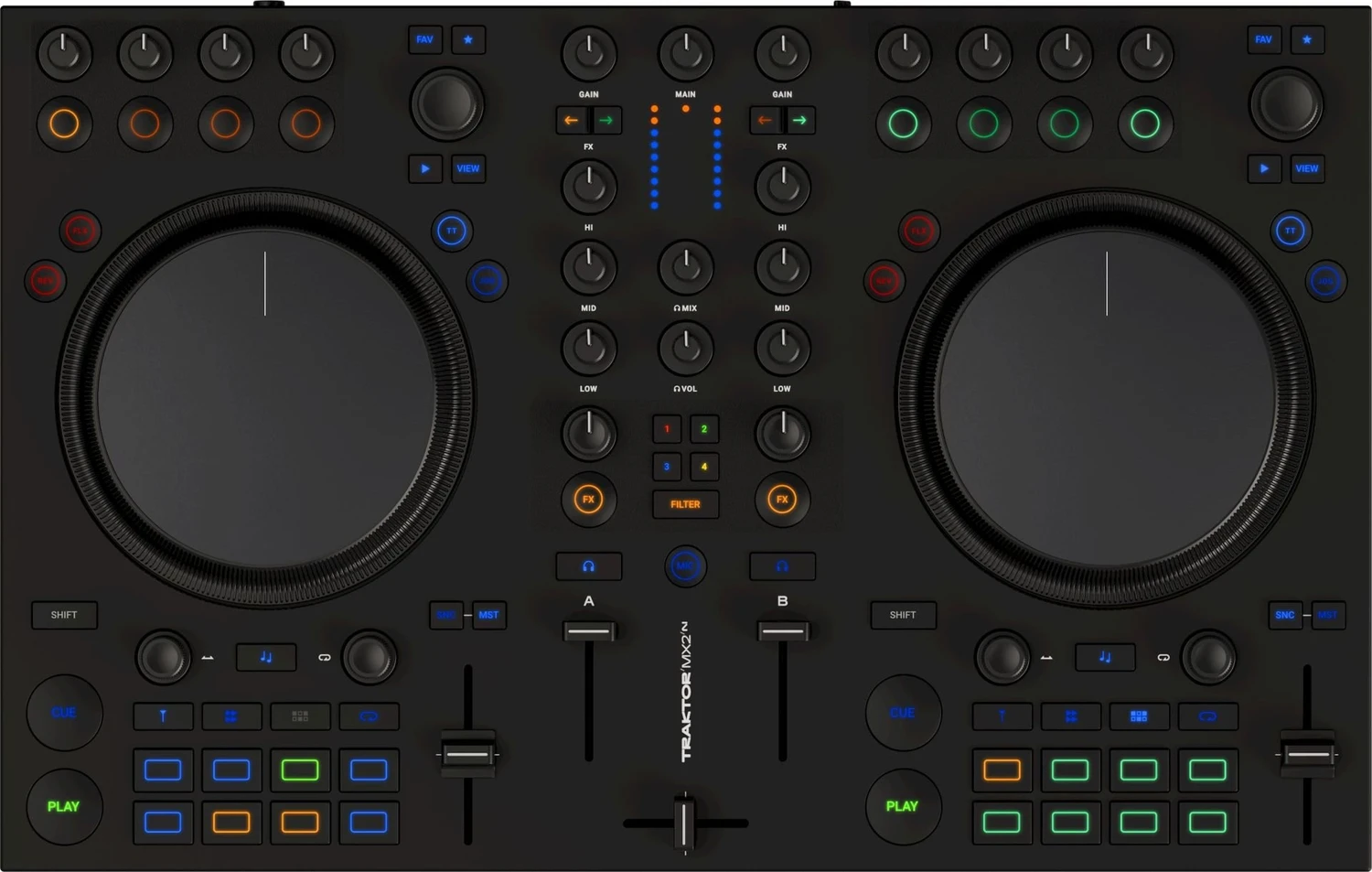
Task: Select FX slot 3 in the mixer section
Action: (x=666, y=467)
